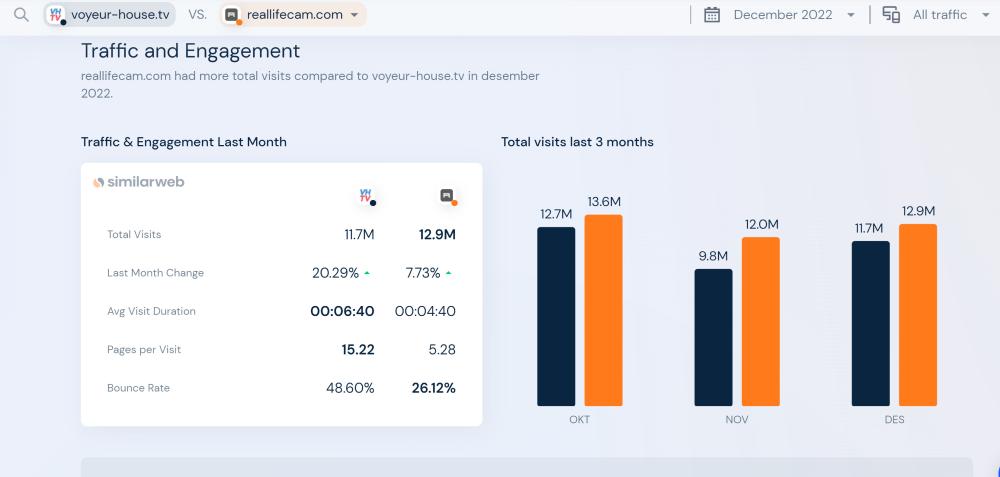
Task: Click the voyeur-house.tv site favicon in header
Action: pyautogui.click(x=57, y=15)
